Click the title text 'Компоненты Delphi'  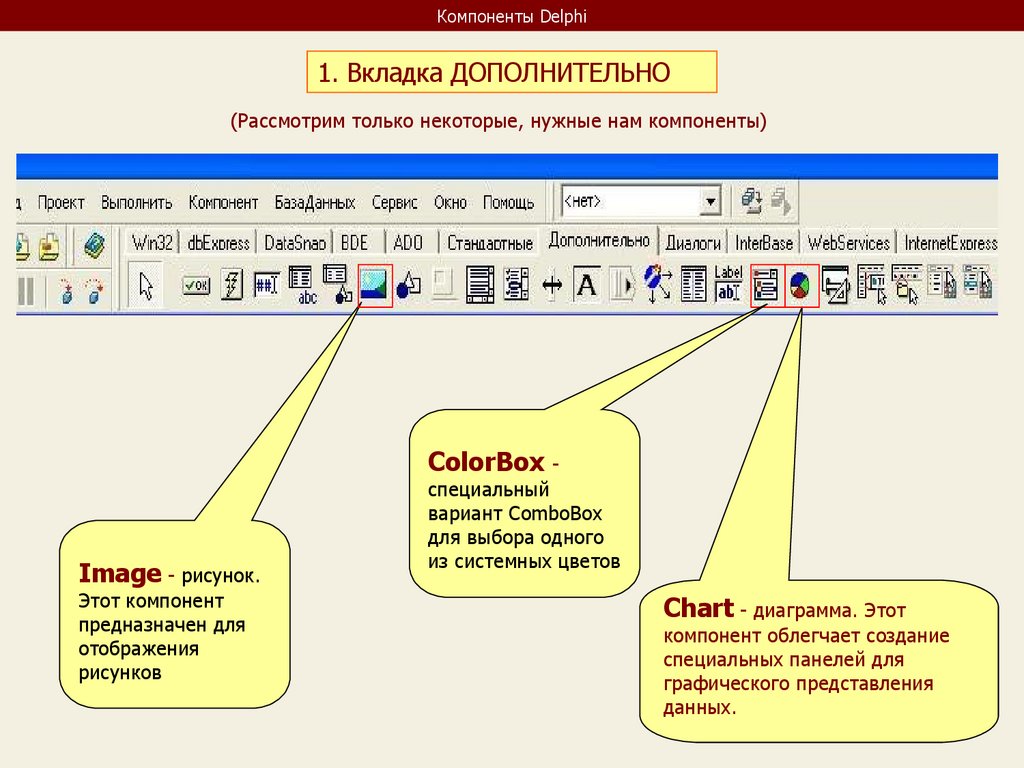tap(511, 16)
